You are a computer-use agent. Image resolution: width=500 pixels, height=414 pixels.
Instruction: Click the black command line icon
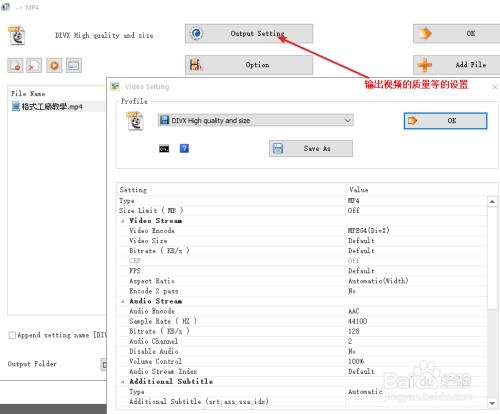click(x=164, y=149)
